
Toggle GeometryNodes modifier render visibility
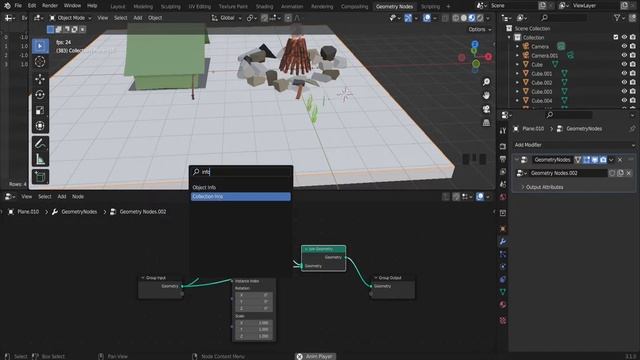click(603, 160)
